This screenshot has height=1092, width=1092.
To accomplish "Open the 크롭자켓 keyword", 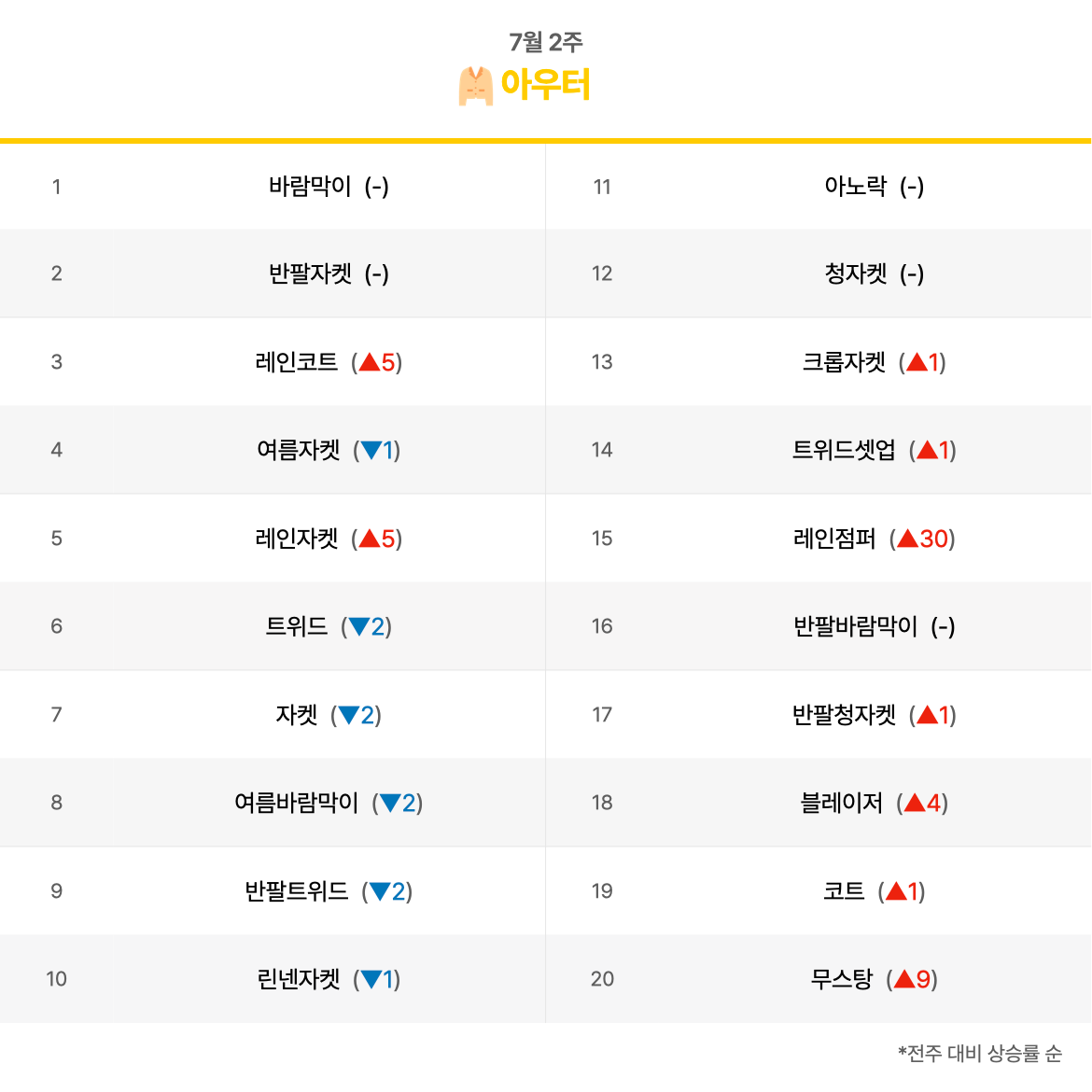I will (844, 362).
